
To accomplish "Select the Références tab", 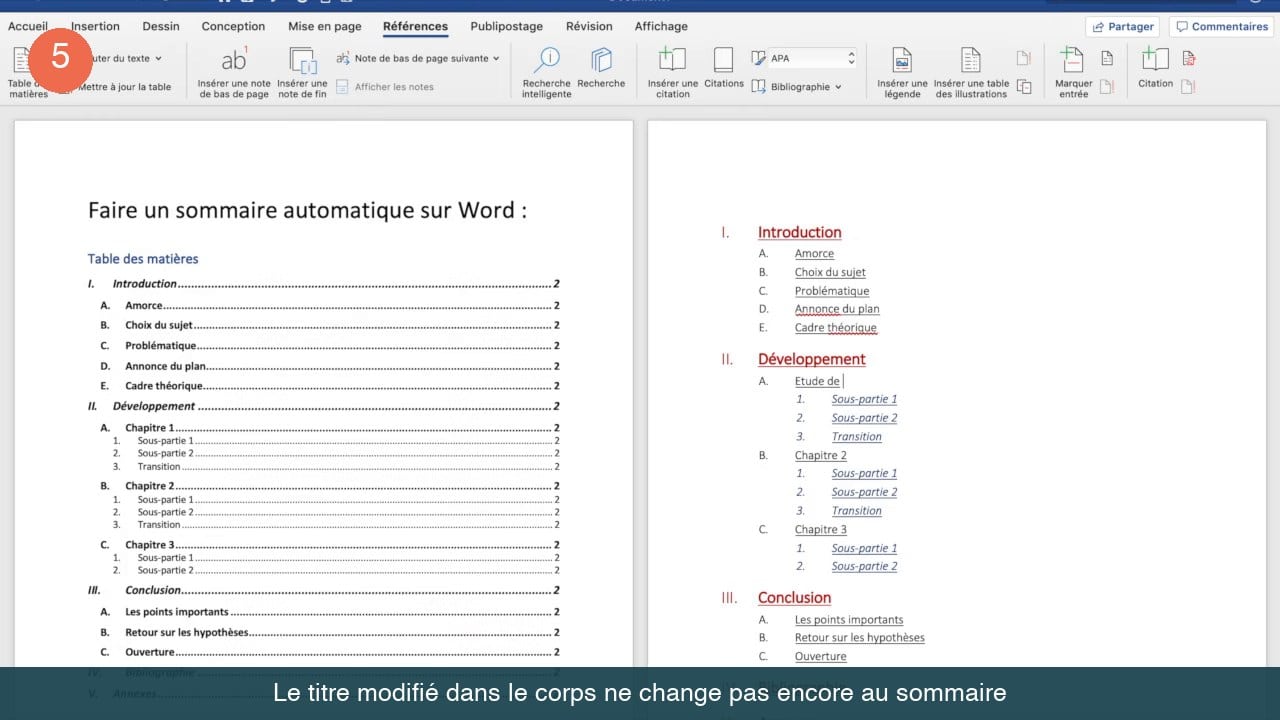I will (415, 26).
